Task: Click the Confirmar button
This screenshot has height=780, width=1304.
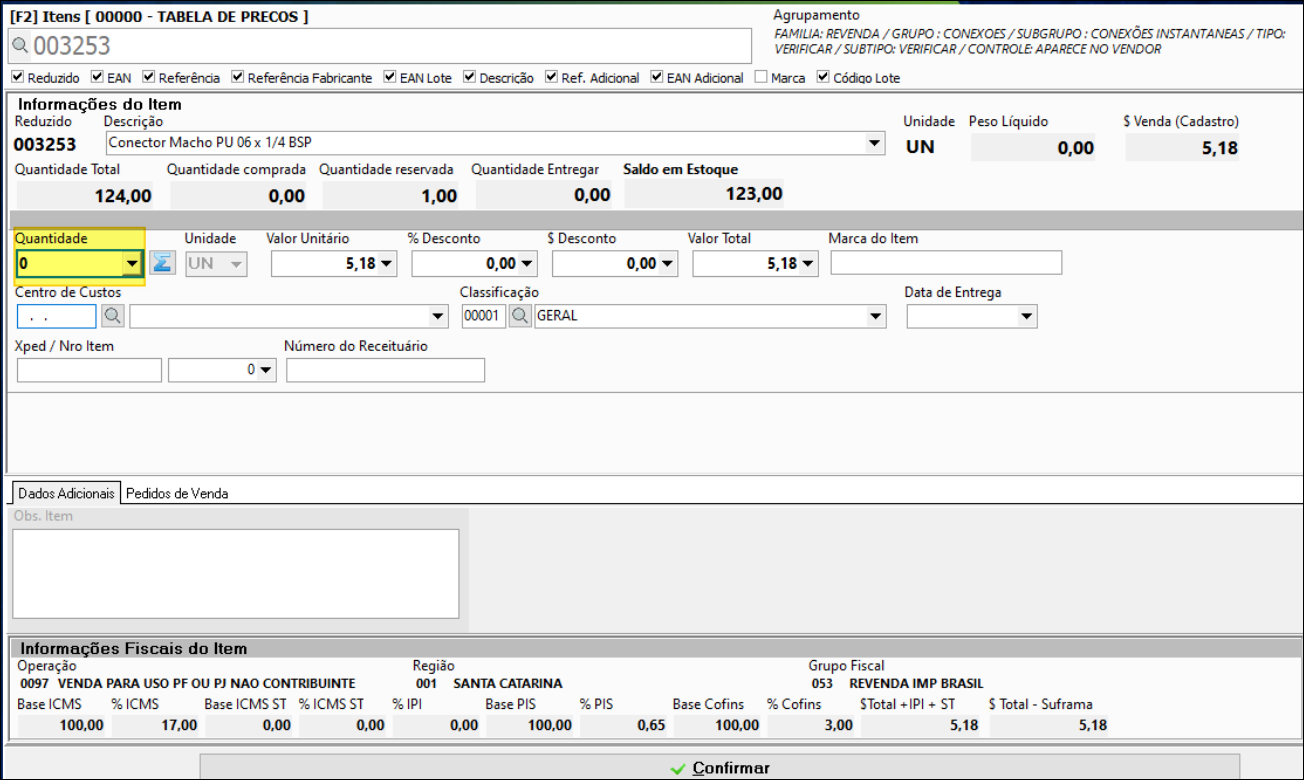Action: point(721,768)
